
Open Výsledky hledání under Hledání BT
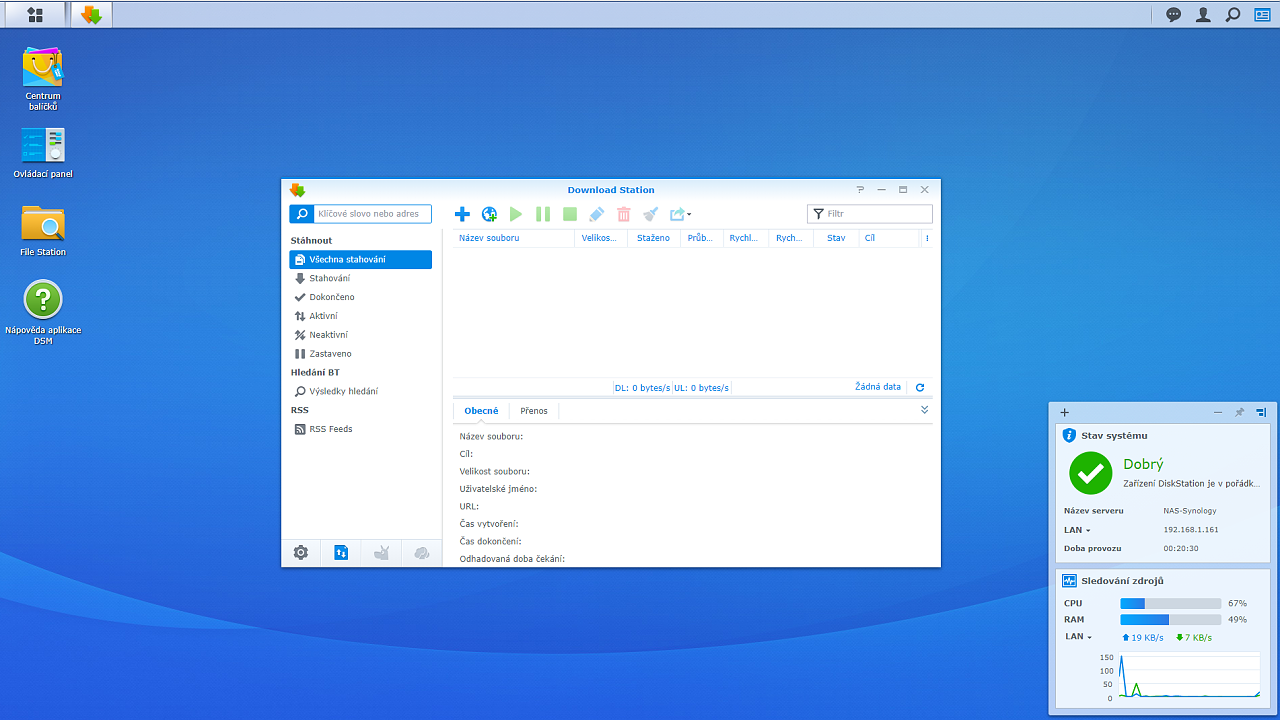click(361, 392)
